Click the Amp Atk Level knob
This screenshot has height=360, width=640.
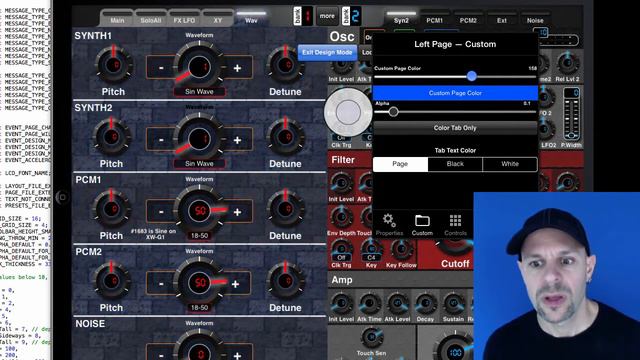click(x=397, y=304)
